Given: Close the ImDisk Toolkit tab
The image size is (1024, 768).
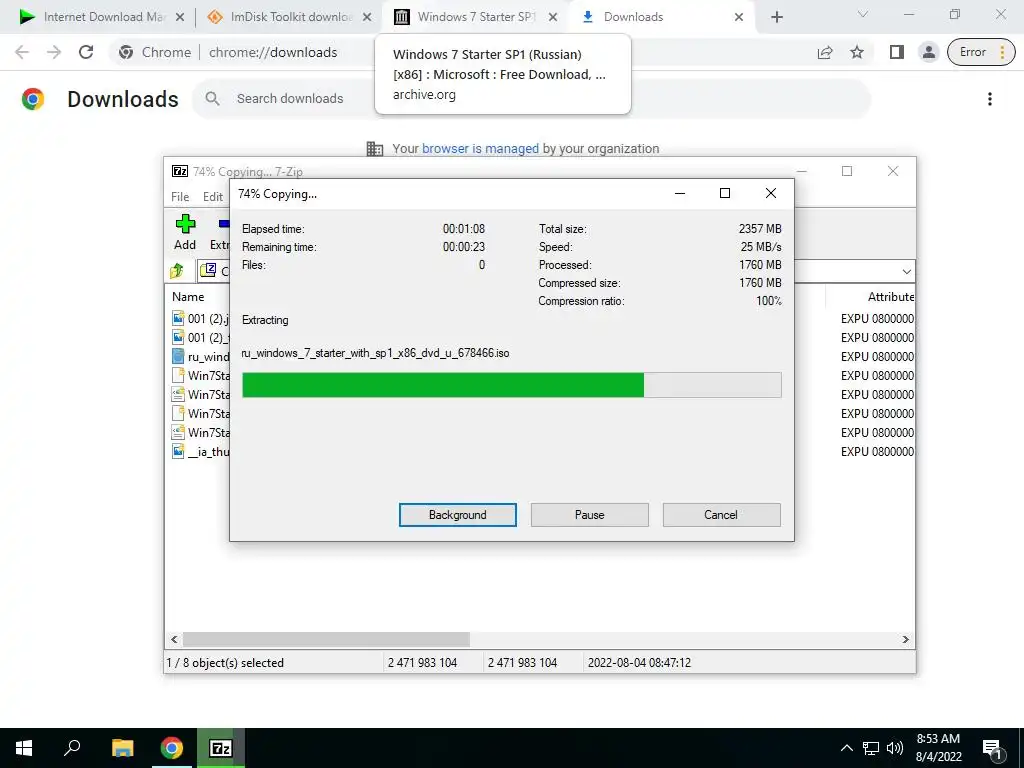Looking at the screenshot, I should pyautogui.click(x=368, y=17).
